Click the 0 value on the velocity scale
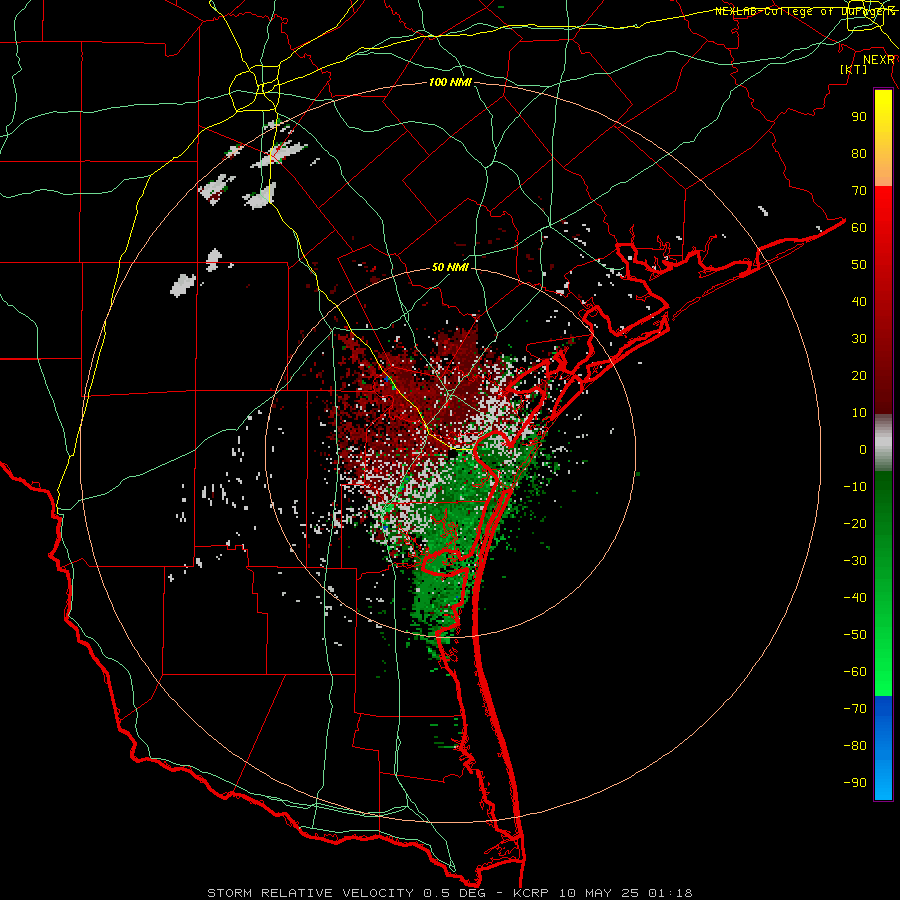Screen dimensions: 900x900 (x=863, y=450)
